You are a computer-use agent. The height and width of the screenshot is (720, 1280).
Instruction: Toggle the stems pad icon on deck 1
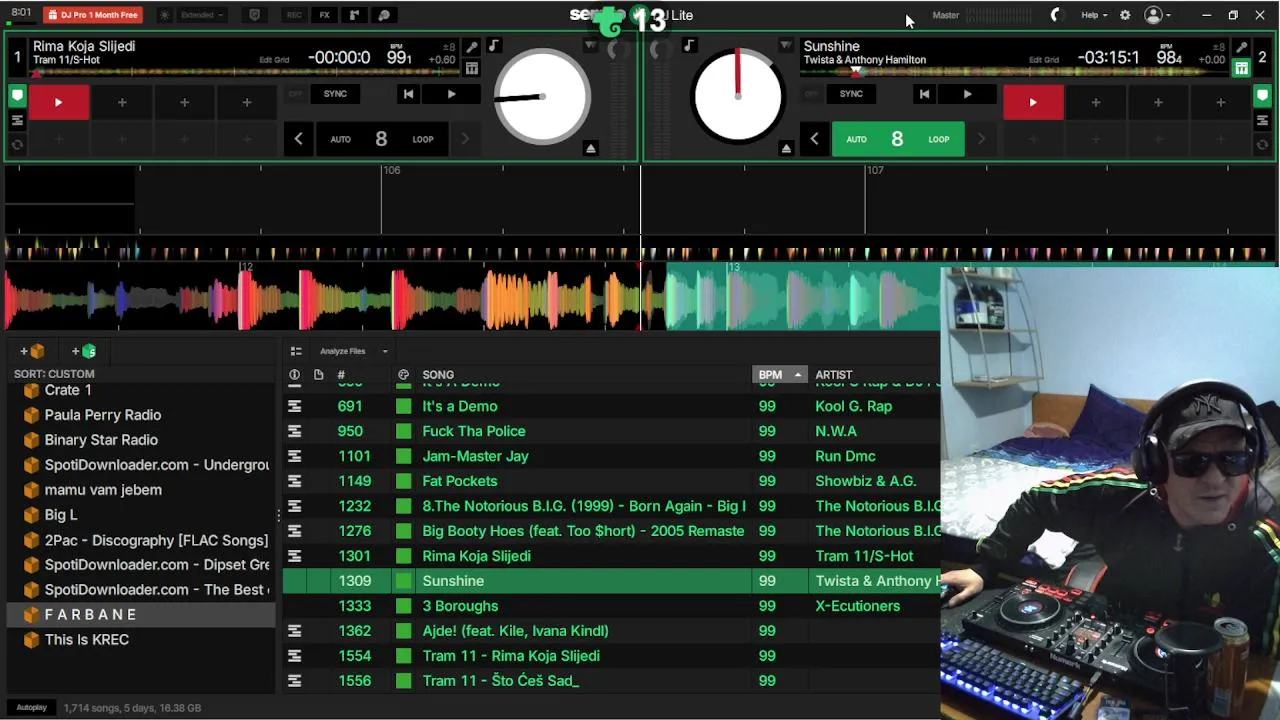click(x=472, y=68)
